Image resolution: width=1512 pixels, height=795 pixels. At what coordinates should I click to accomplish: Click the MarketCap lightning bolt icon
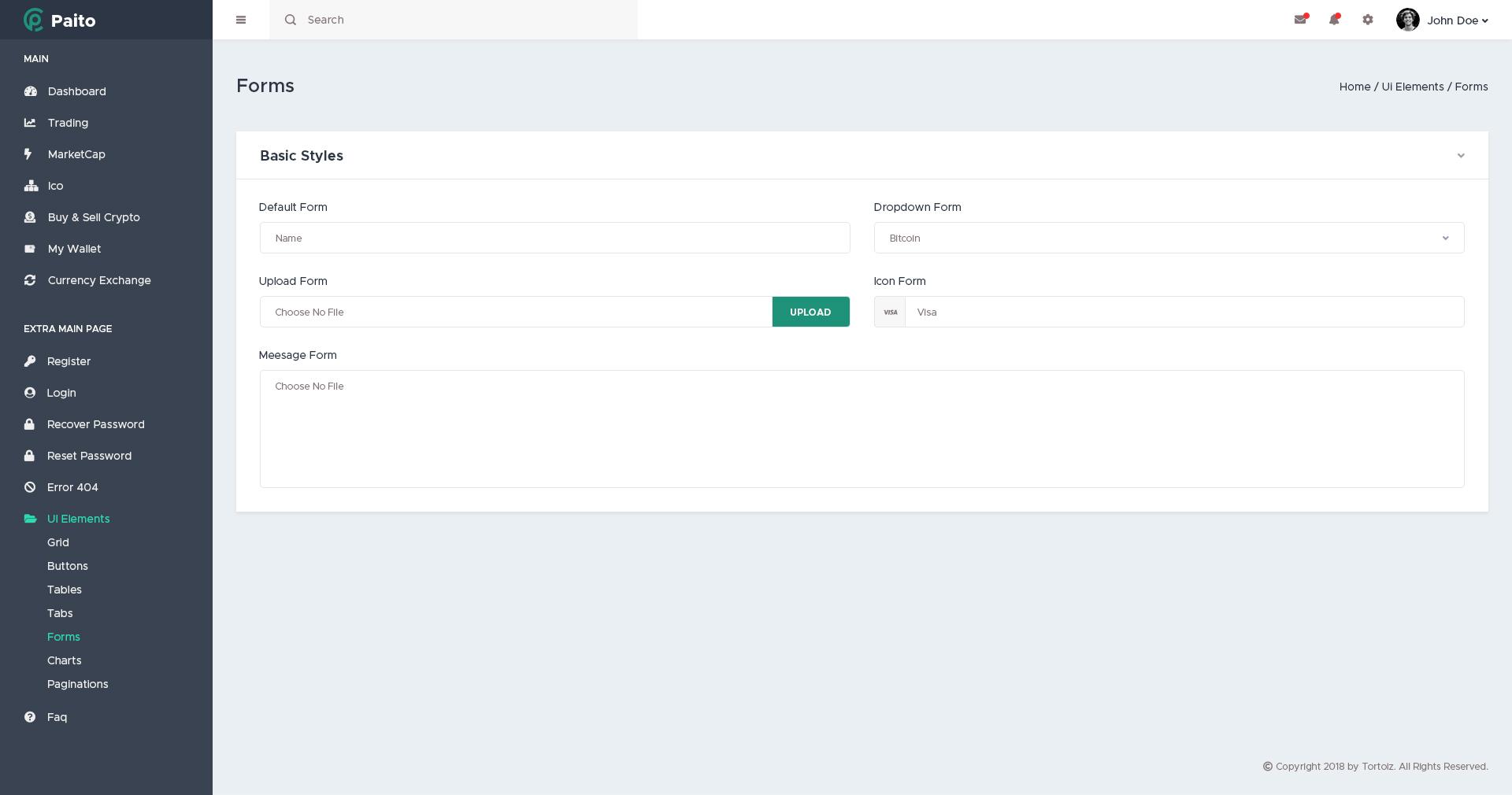[30, 154]
